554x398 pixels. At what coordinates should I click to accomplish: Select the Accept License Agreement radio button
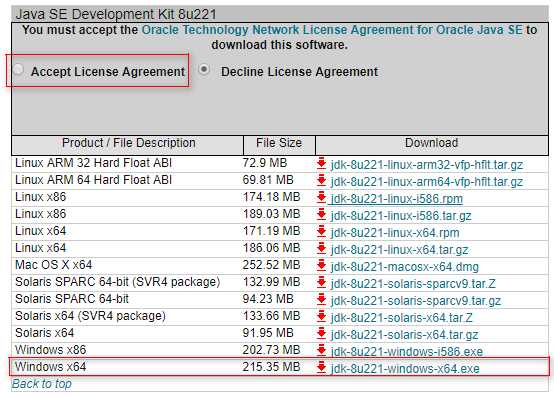18,70
